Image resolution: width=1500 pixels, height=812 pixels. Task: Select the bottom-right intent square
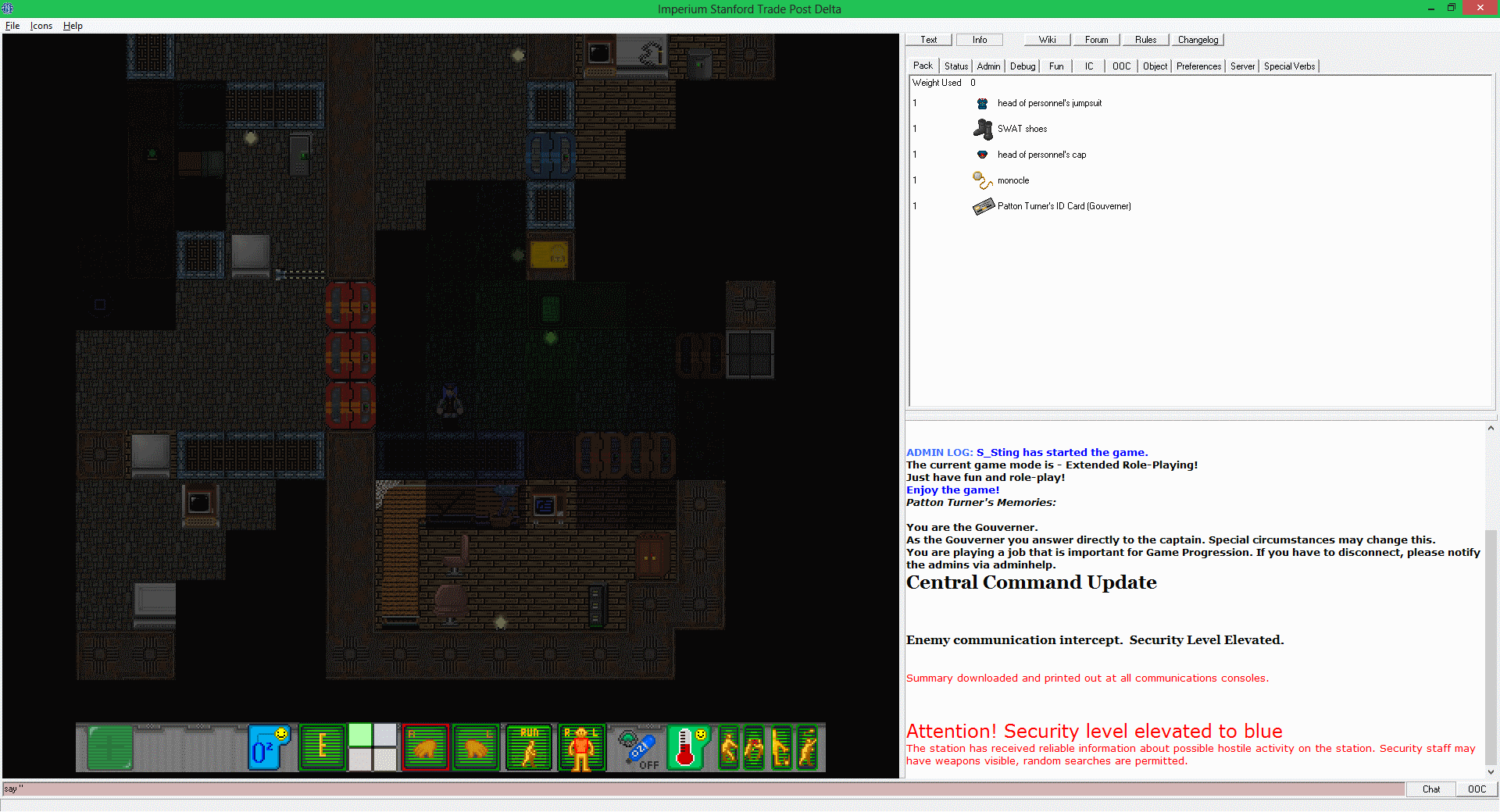coord(385,760)
